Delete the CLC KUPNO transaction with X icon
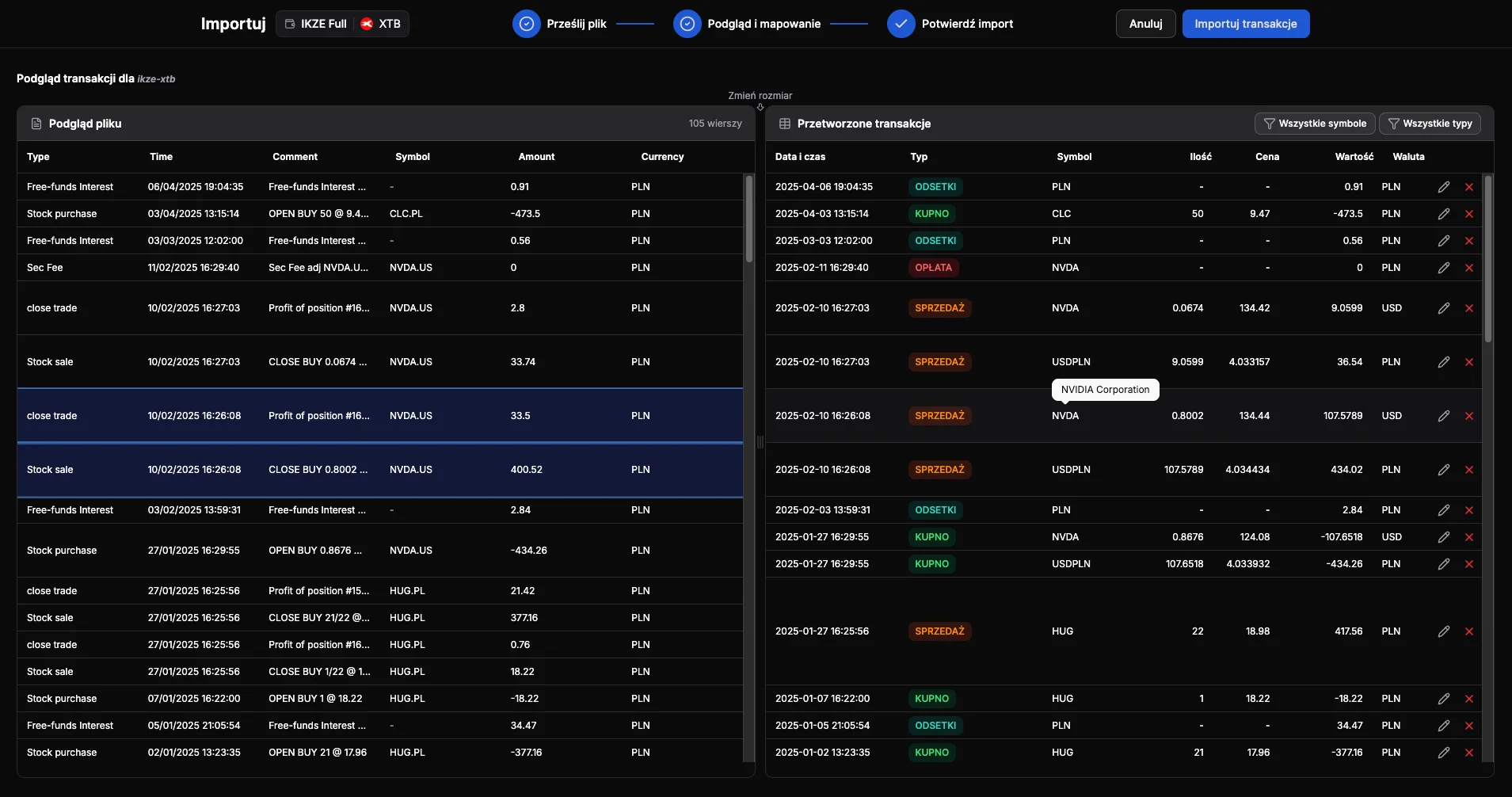 pos(1470,213)
